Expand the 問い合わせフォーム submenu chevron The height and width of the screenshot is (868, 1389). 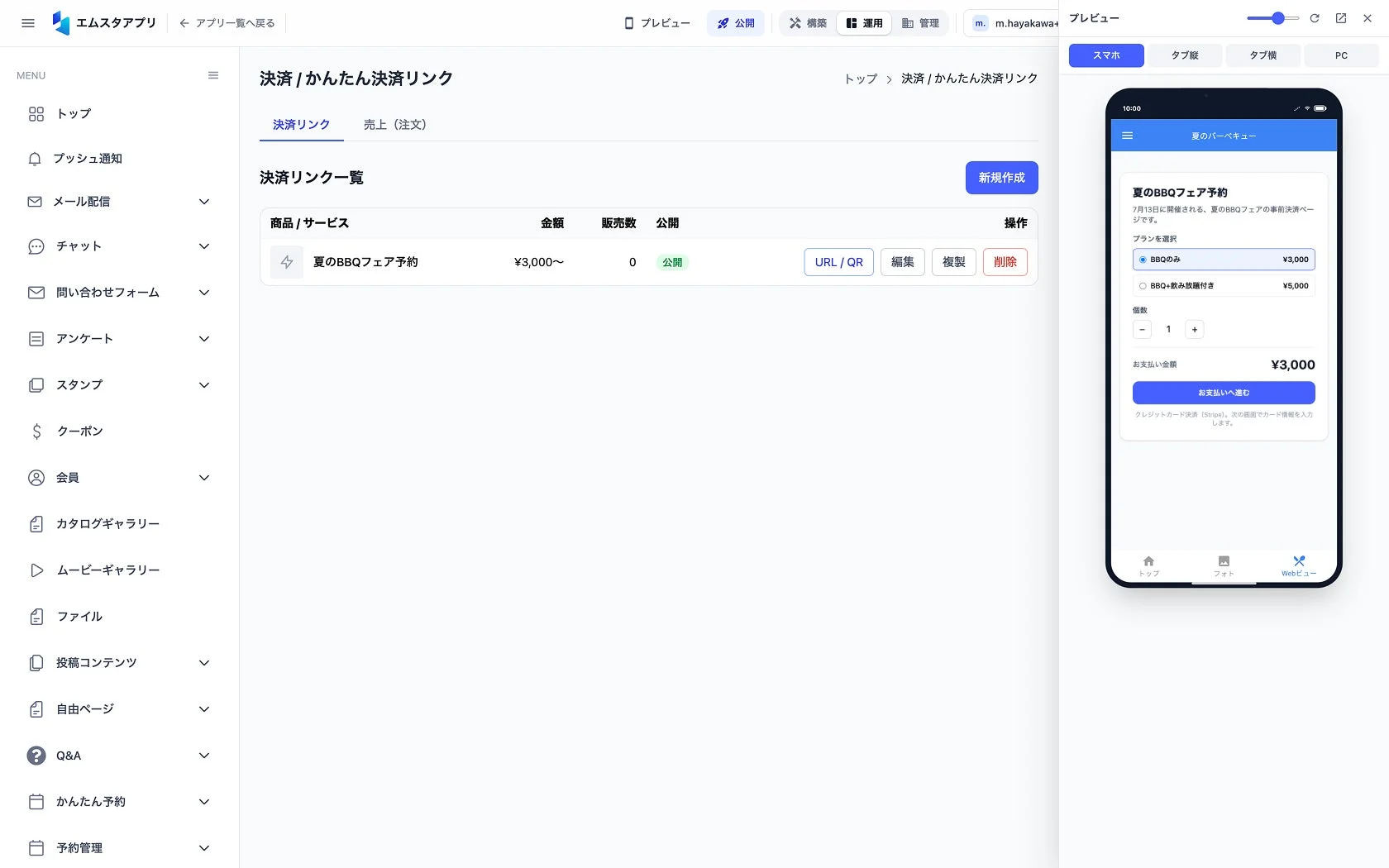click(204, 293)
